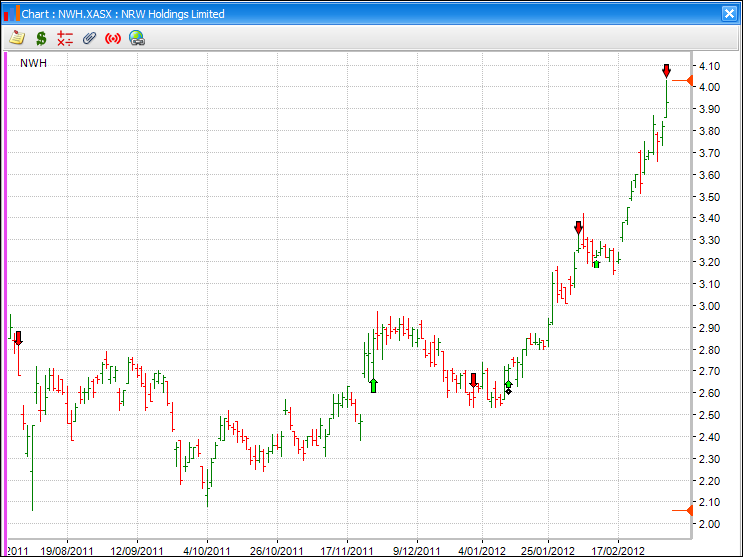Image resolution: width=743 pixels, height=557 pixels.
Task: Click the NWH symbol label
Action: point(33,64)
